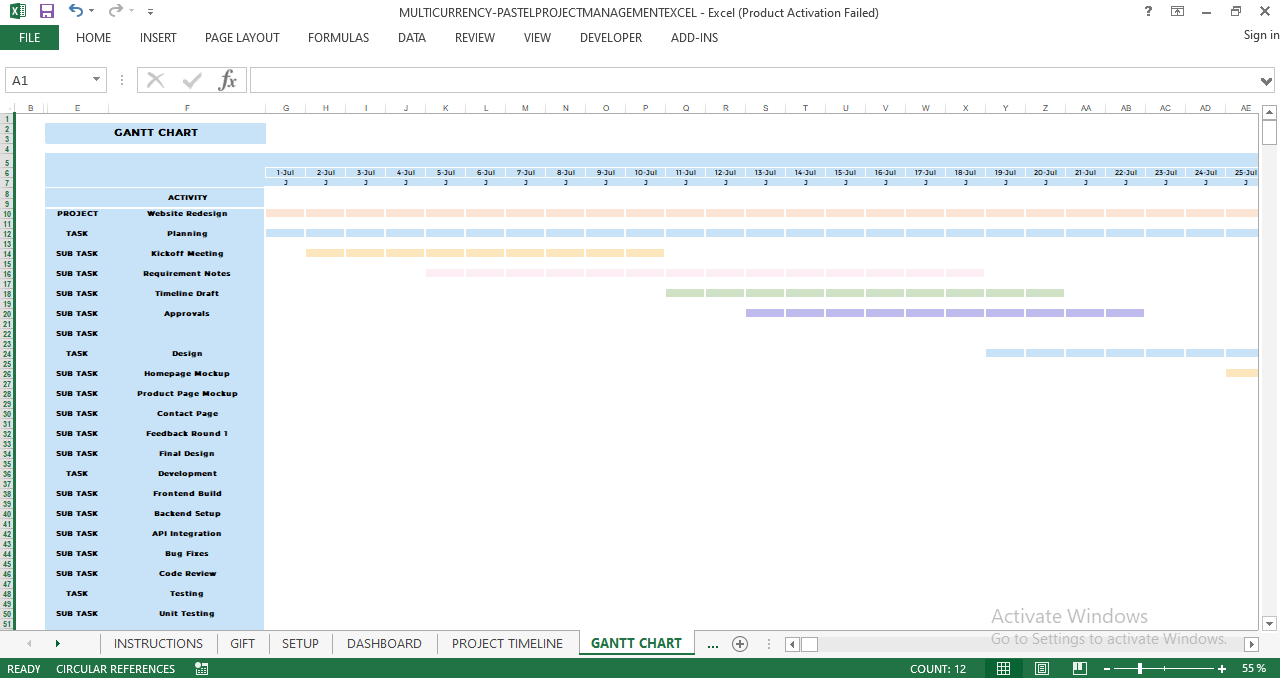Open the SETUP sheet tab
This screenshot has height=678, width=1280.
300,643
